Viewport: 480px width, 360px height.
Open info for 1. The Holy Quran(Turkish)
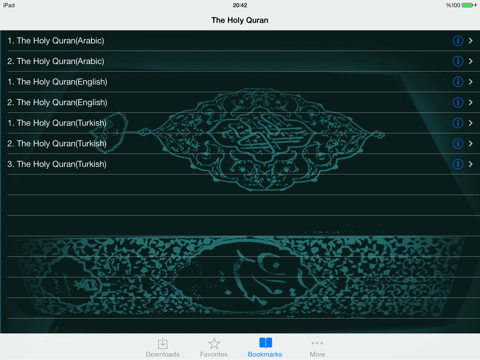point(458,123)
